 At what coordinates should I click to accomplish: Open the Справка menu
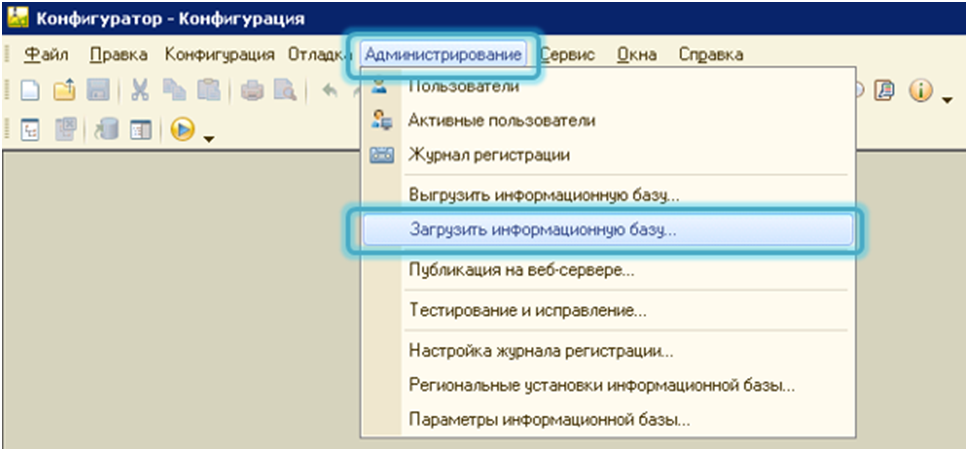tap(711, 55)
